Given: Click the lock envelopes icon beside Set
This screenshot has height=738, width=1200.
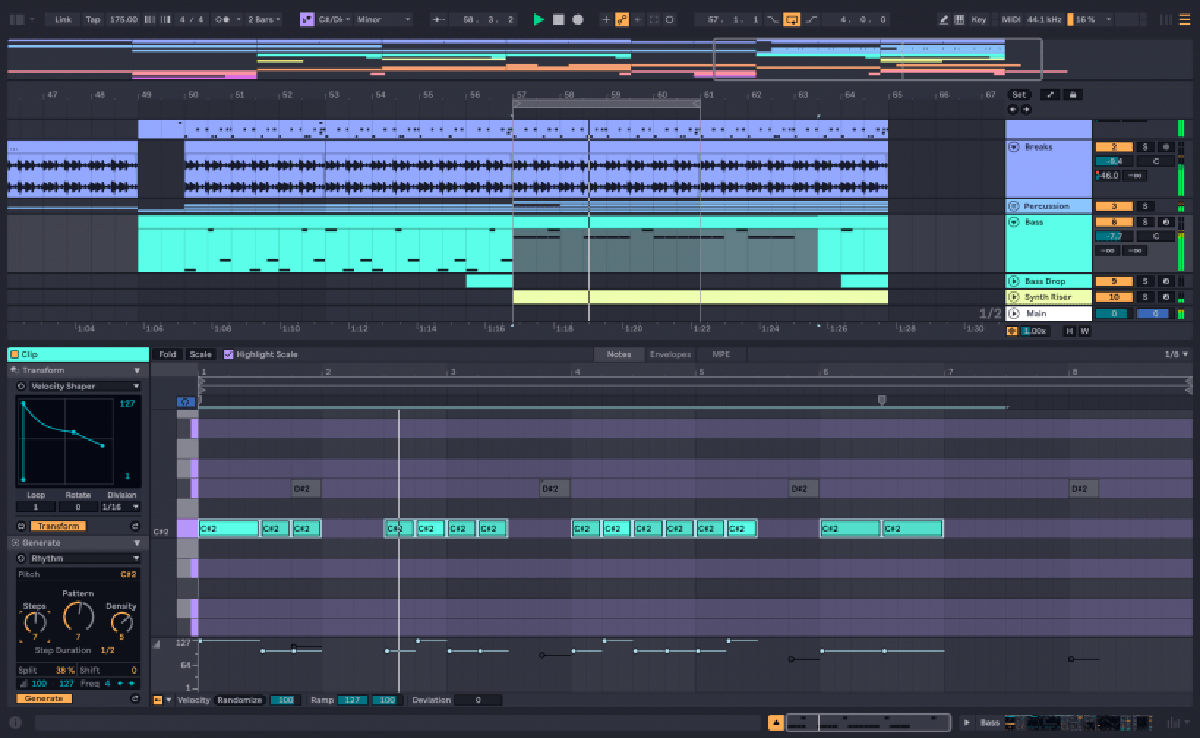Looking at the screenshot, I should tap(1073, 95).
